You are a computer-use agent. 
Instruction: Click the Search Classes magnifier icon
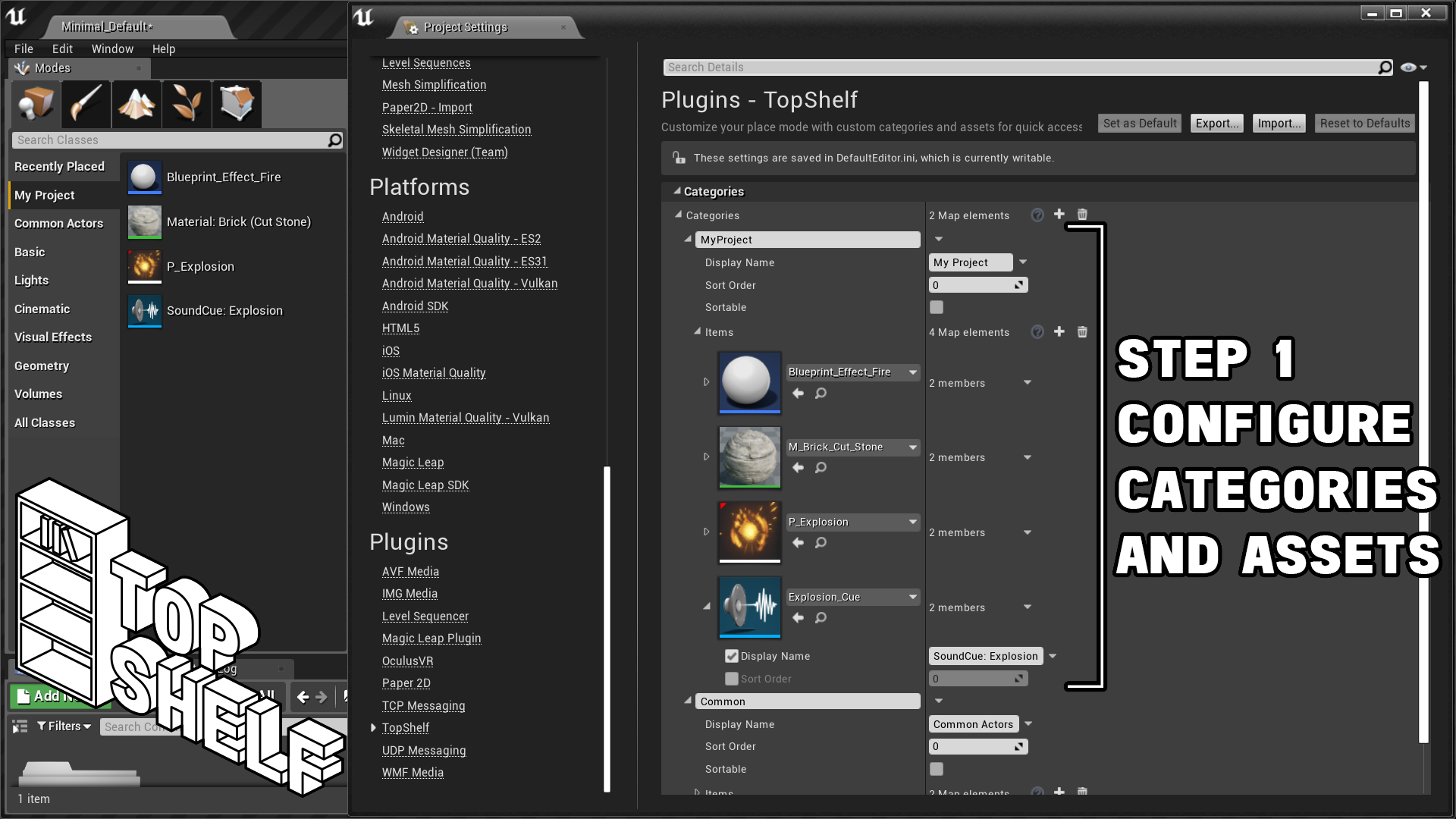click(334, 140)
